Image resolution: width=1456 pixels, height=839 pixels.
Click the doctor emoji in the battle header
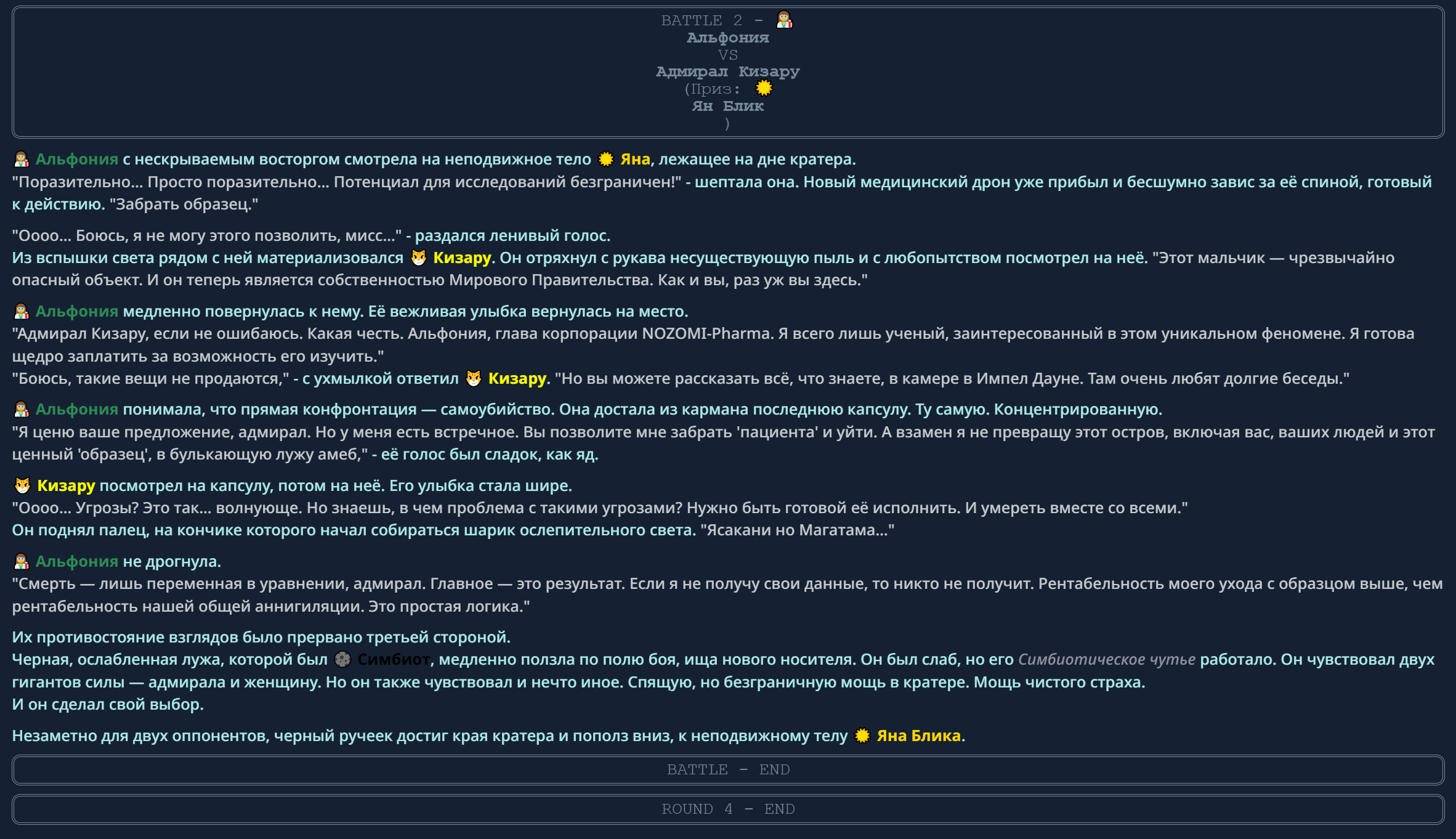coord(784,20)
